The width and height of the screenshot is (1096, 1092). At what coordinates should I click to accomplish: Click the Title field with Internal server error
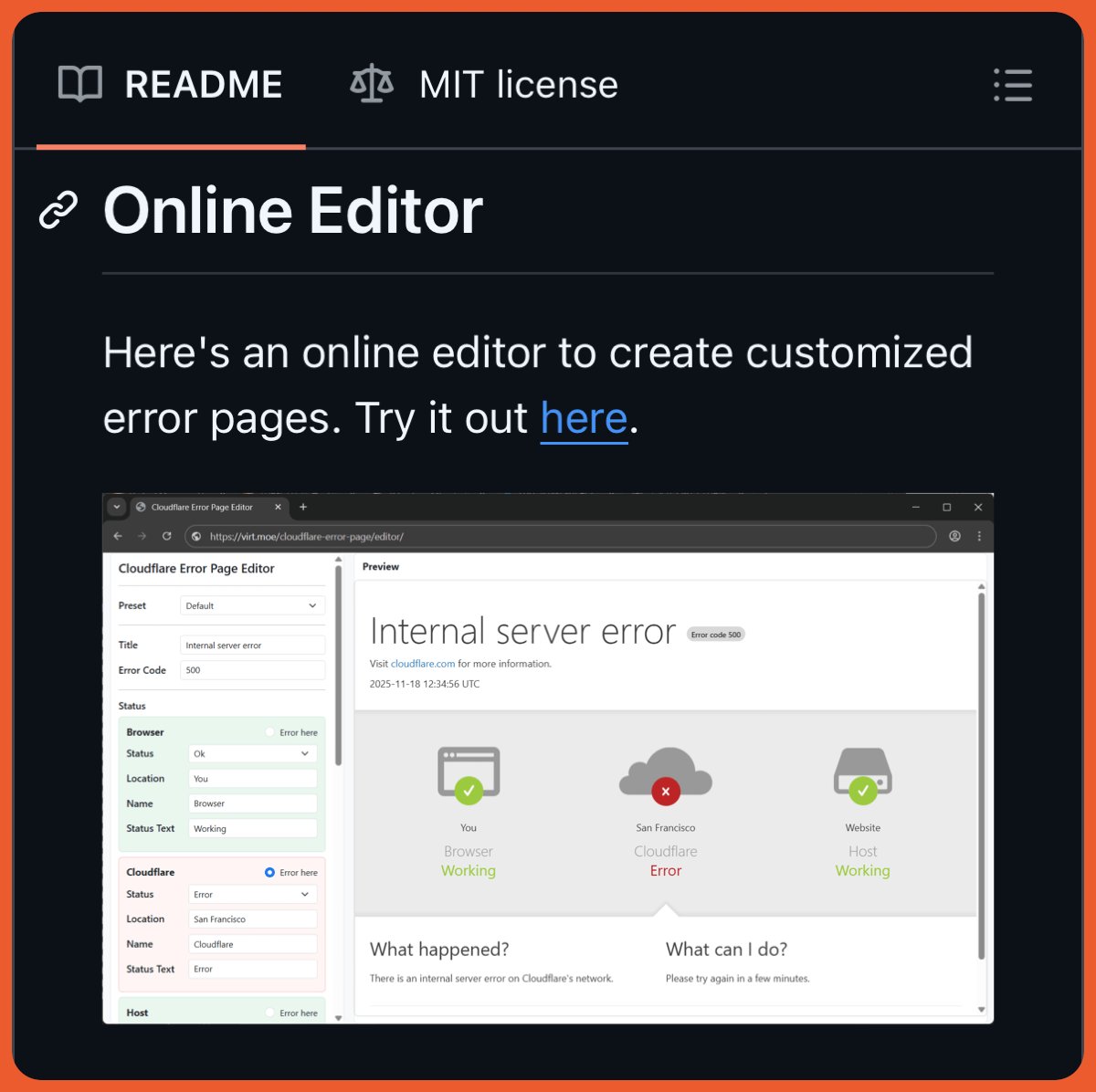click(252, 645)
